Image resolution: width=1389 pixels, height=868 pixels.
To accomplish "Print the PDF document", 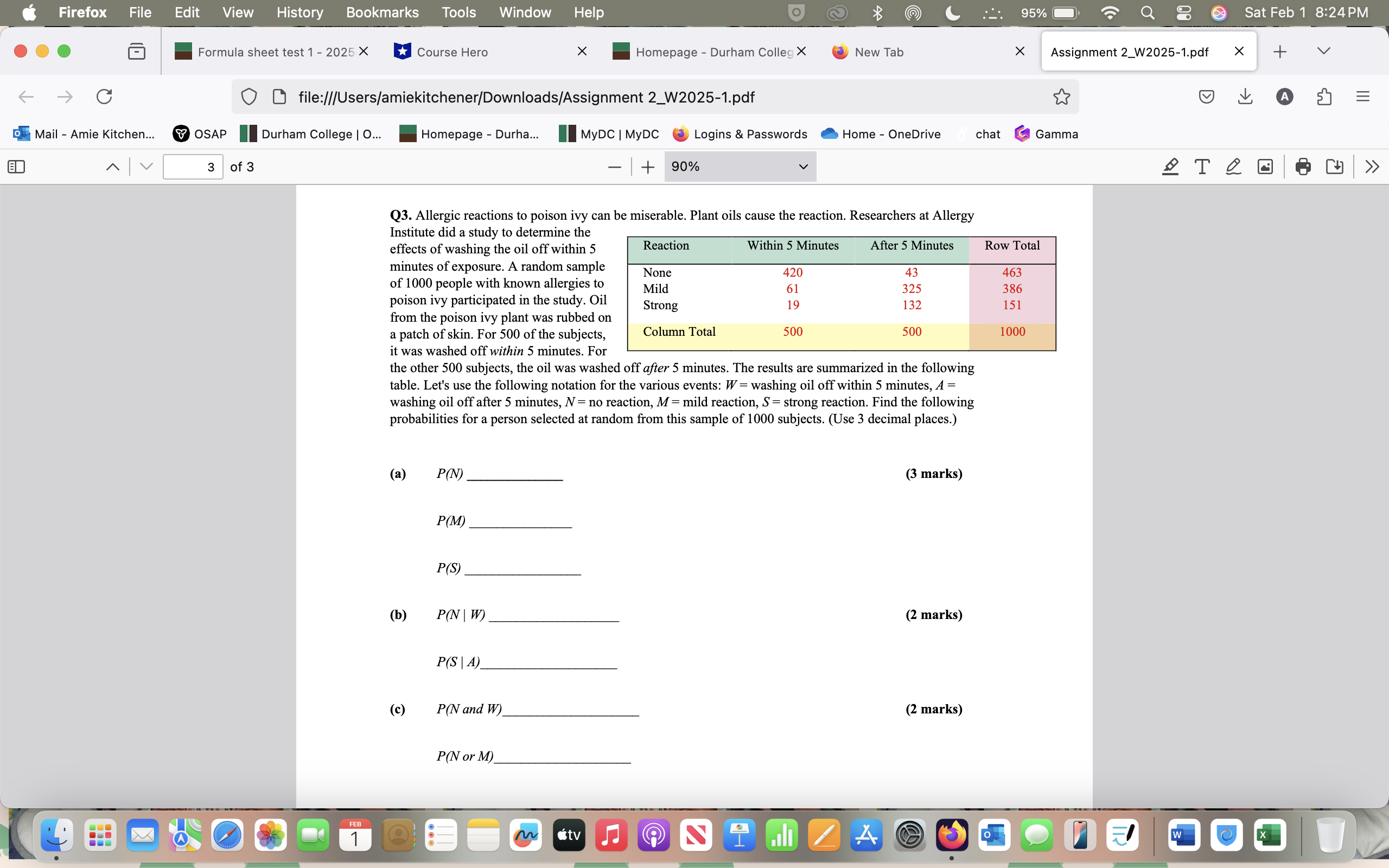I will click(1303, 167).
